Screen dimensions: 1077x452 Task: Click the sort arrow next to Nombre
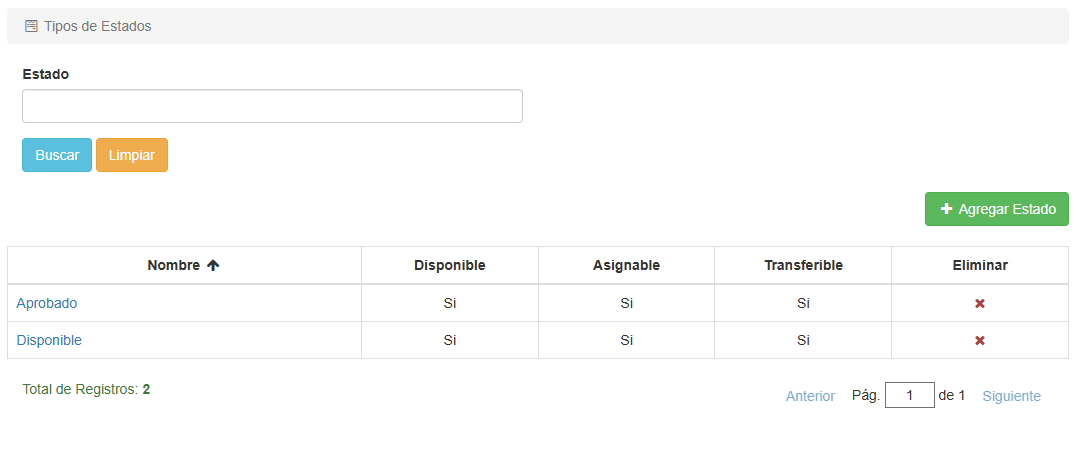(x=213, y=265)
